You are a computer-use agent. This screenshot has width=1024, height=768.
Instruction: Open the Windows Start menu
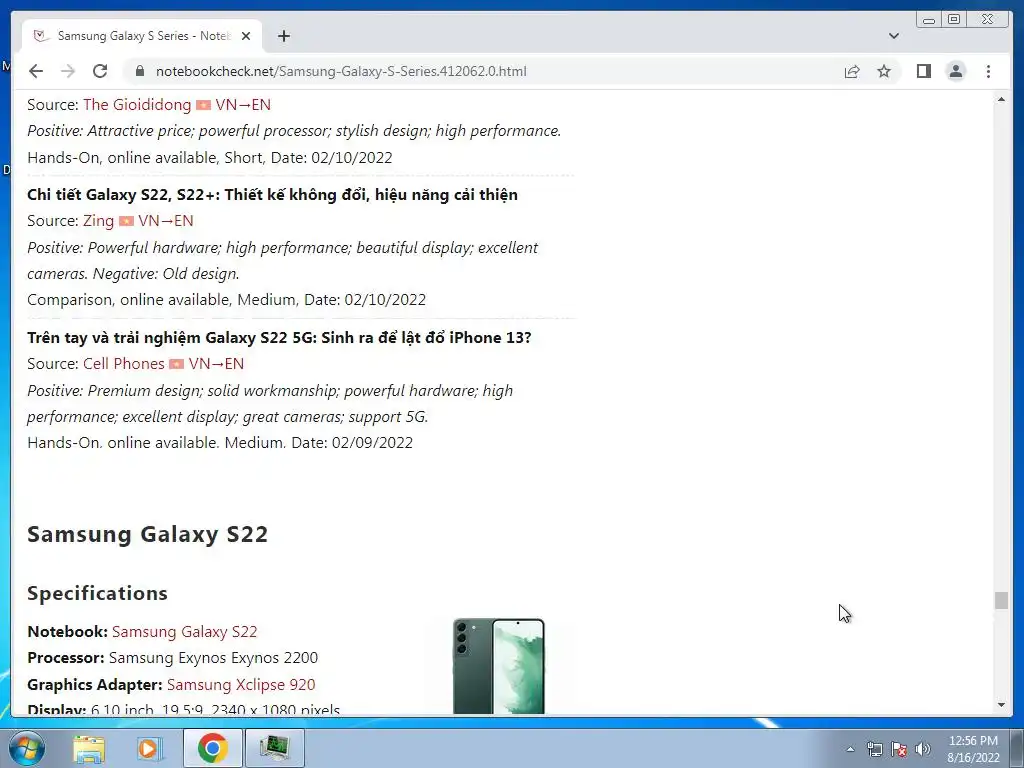click(x=26, y=748)
